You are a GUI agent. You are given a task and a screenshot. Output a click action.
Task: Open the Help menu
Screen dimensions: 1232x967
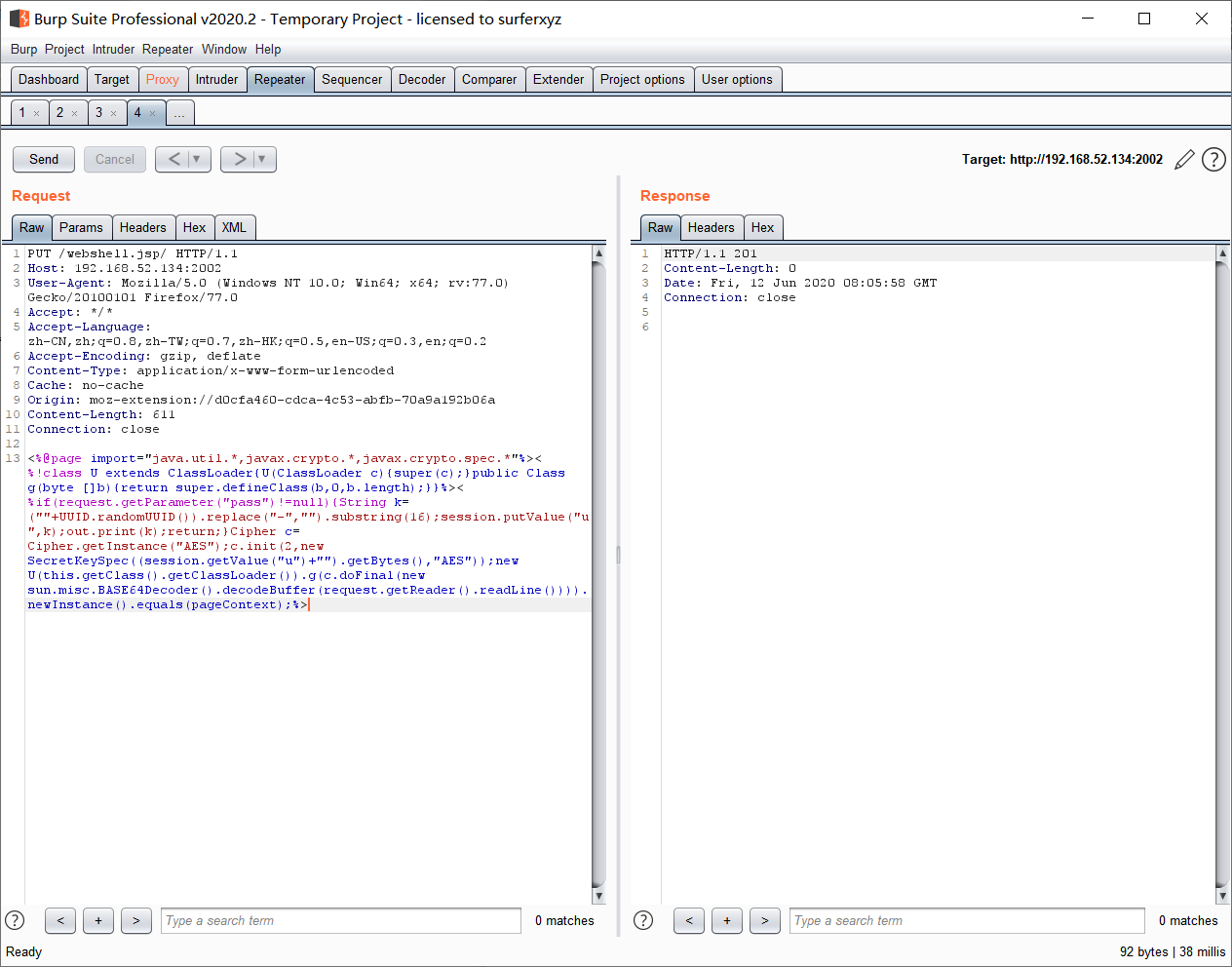click(x=268, y=49)
